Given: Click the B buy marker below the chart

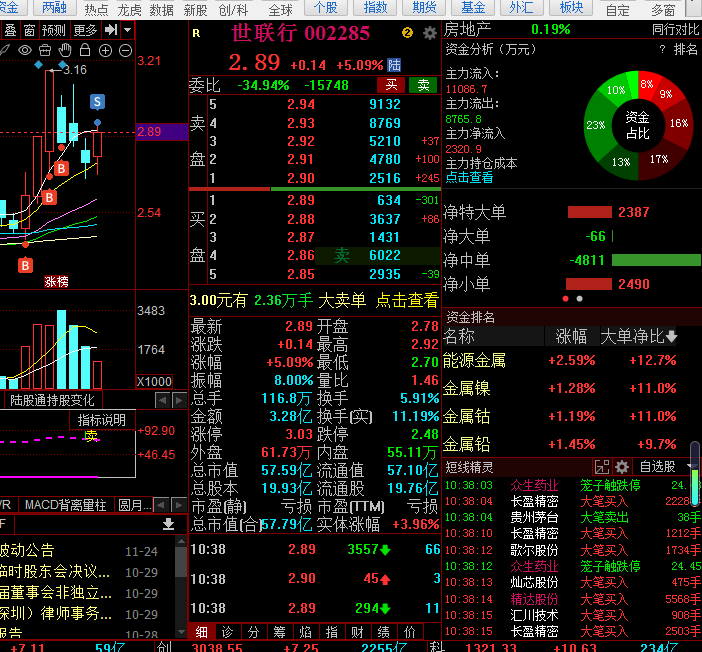Looking at the screenshot, I should [26, 266].
